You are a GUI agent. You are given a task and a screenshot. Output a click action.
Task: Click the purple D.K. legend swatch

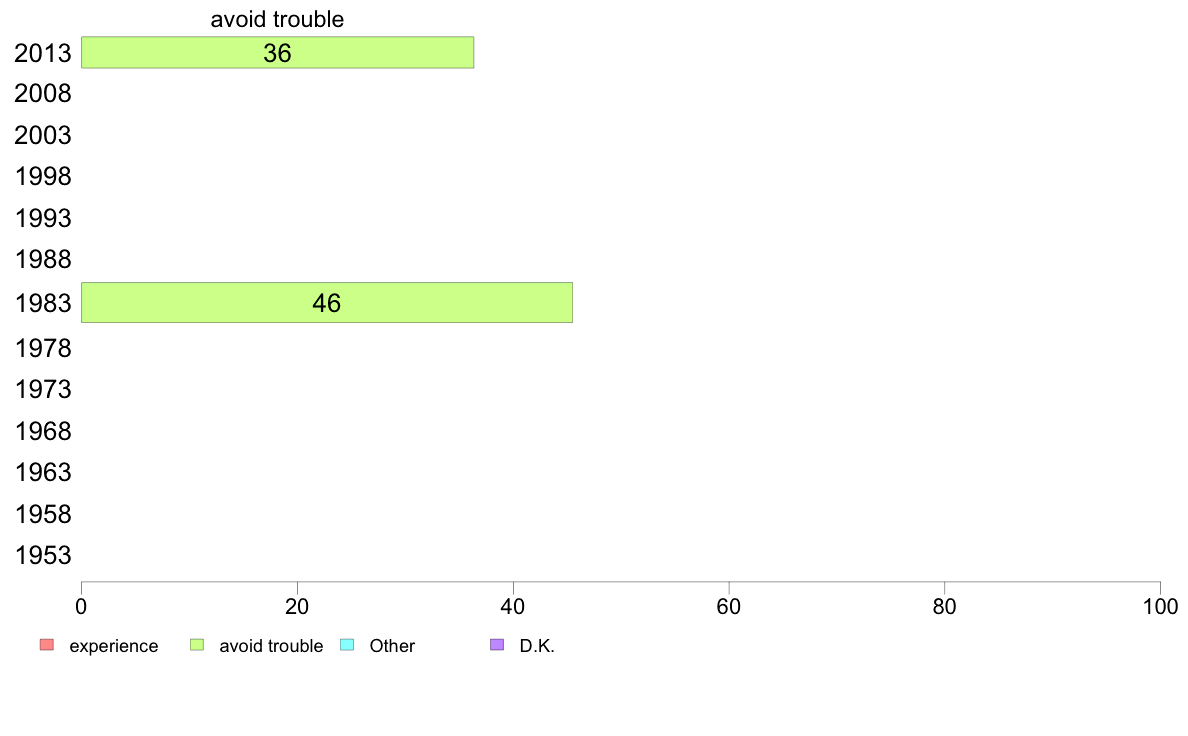click(497, 645)
